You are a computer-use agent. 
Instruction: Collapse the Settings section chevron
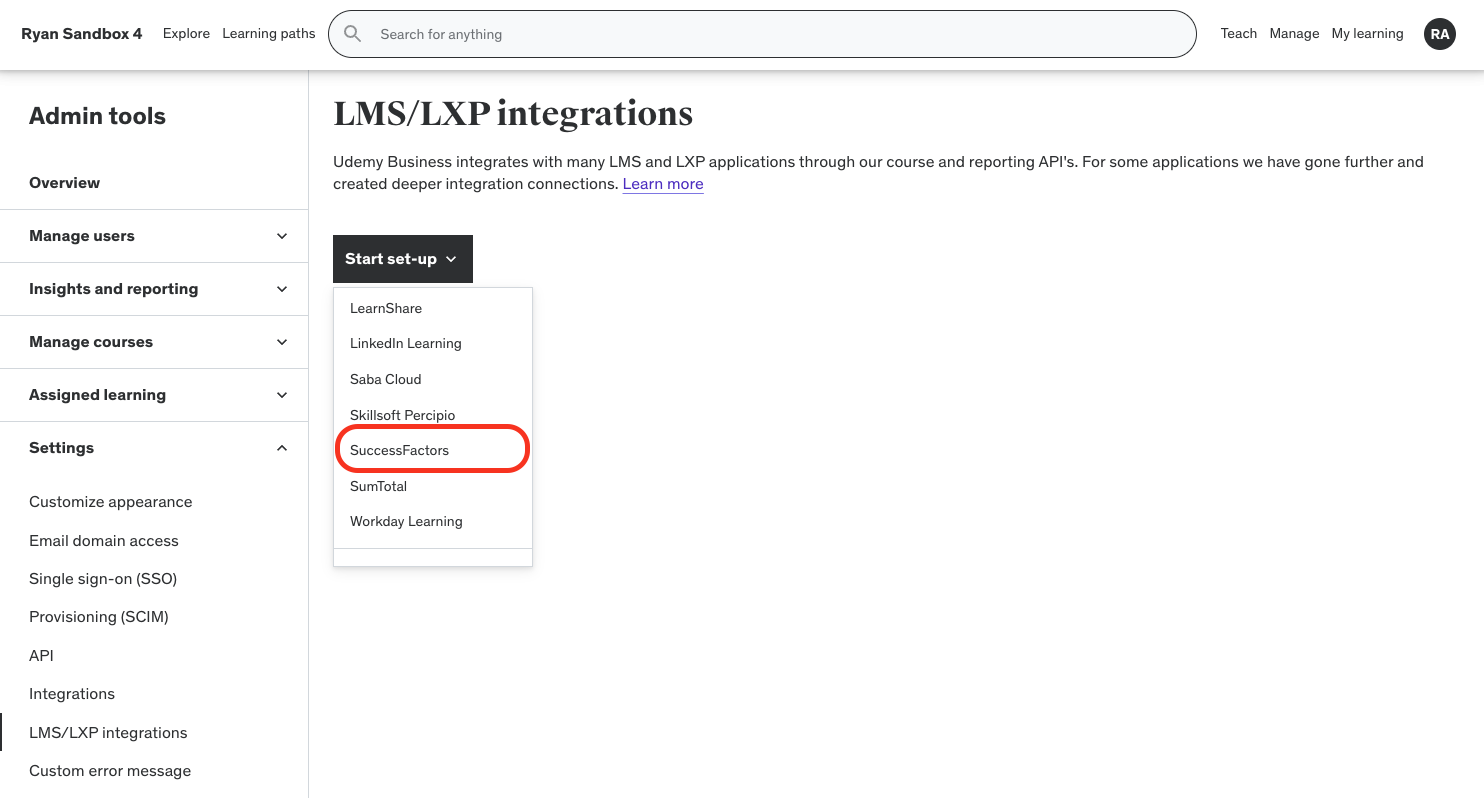(x=282, y=448)
